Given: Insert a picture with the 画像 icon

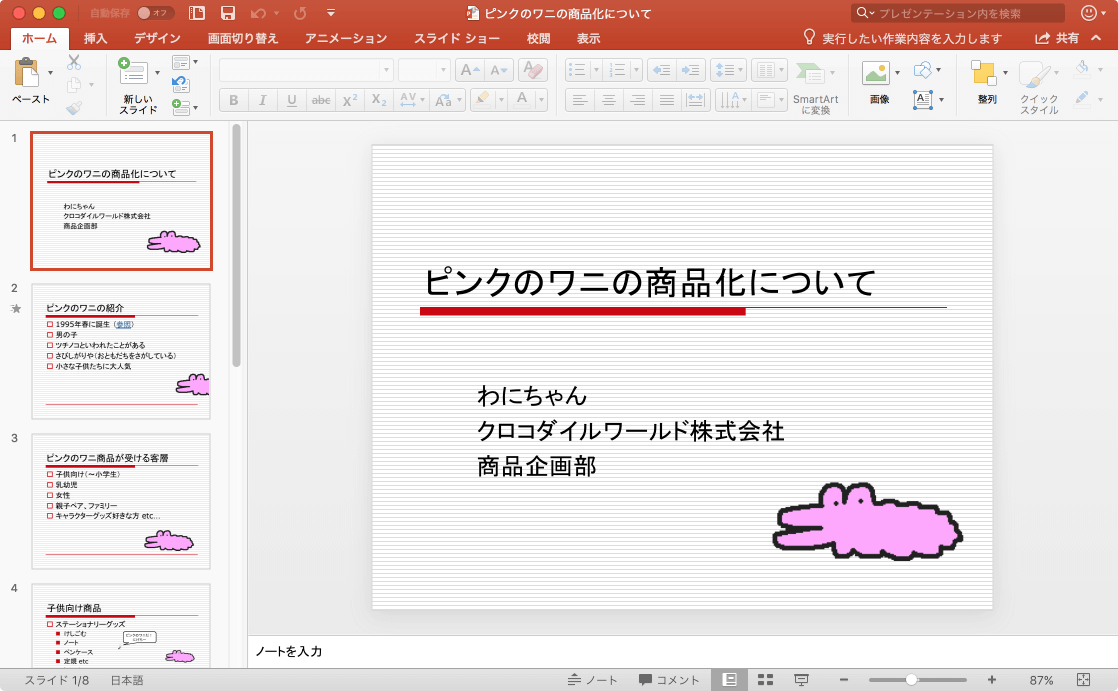Looking at the screenshot, I should click(876, 73).
